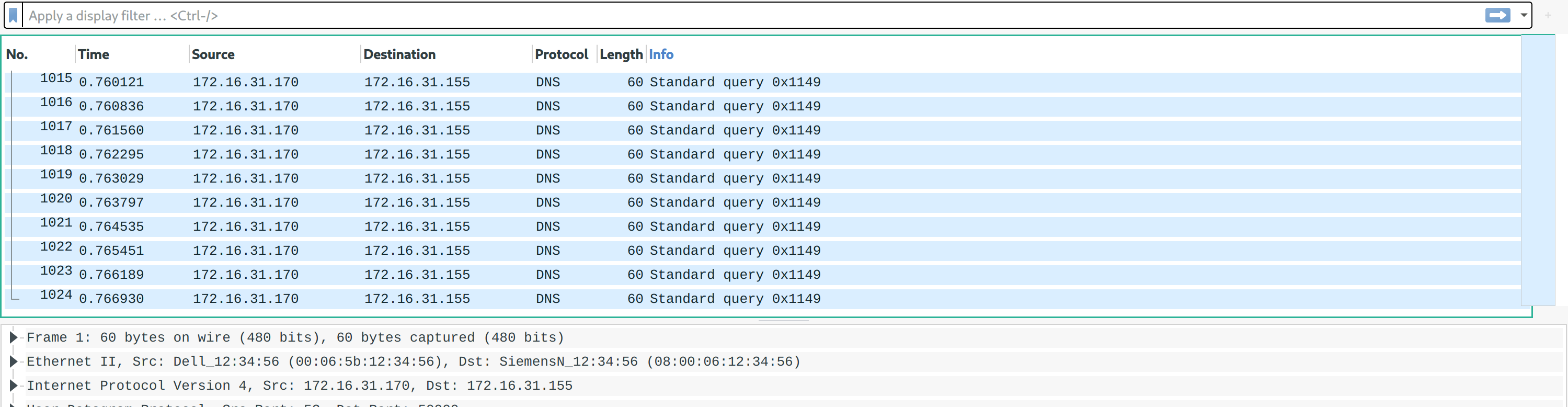Select packet number 1019
Screen dimensions: 1568x407
[x=763, y=178]
